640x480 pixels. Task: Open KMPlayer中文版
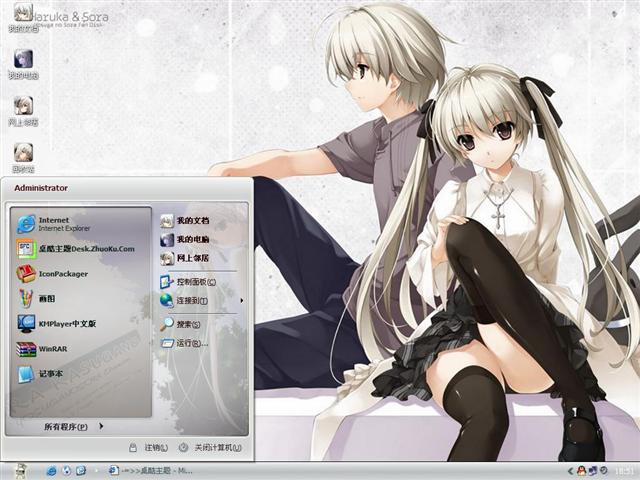[x=81, y=324]
